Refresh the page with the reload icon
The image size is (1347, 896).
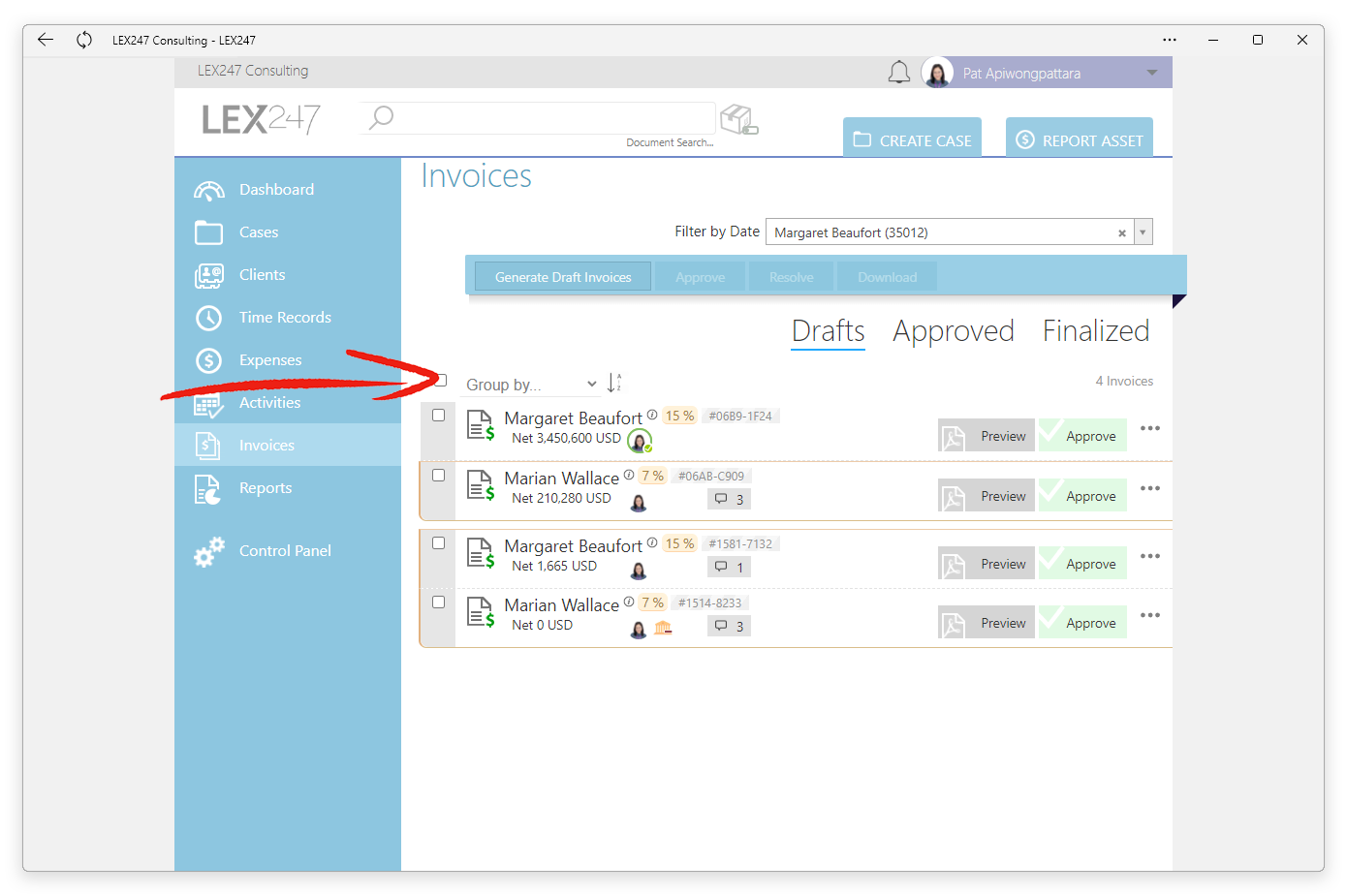pos(84,40)
